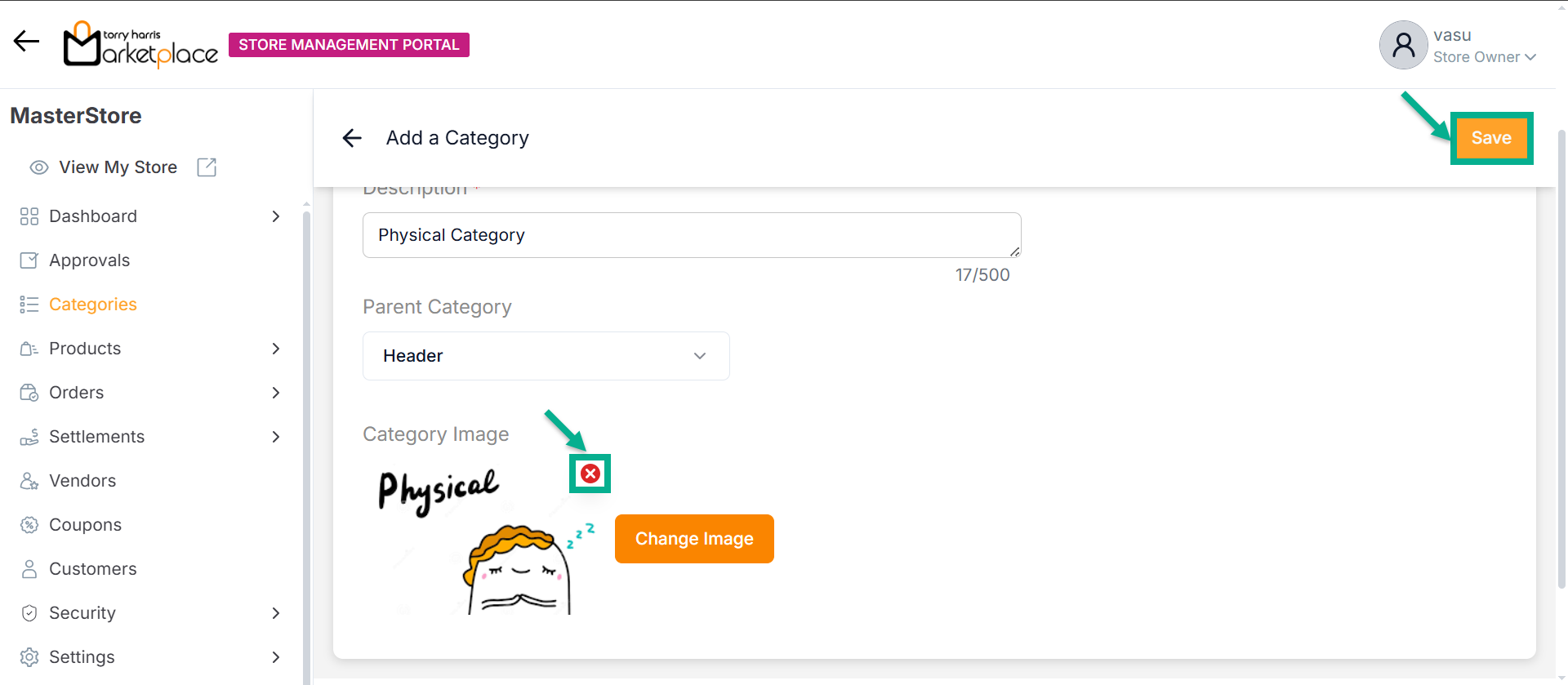Expand the Dashboard submenu chevron
Screen dimensions: 1568x685
pyautogui.click(x=276, y=216)
